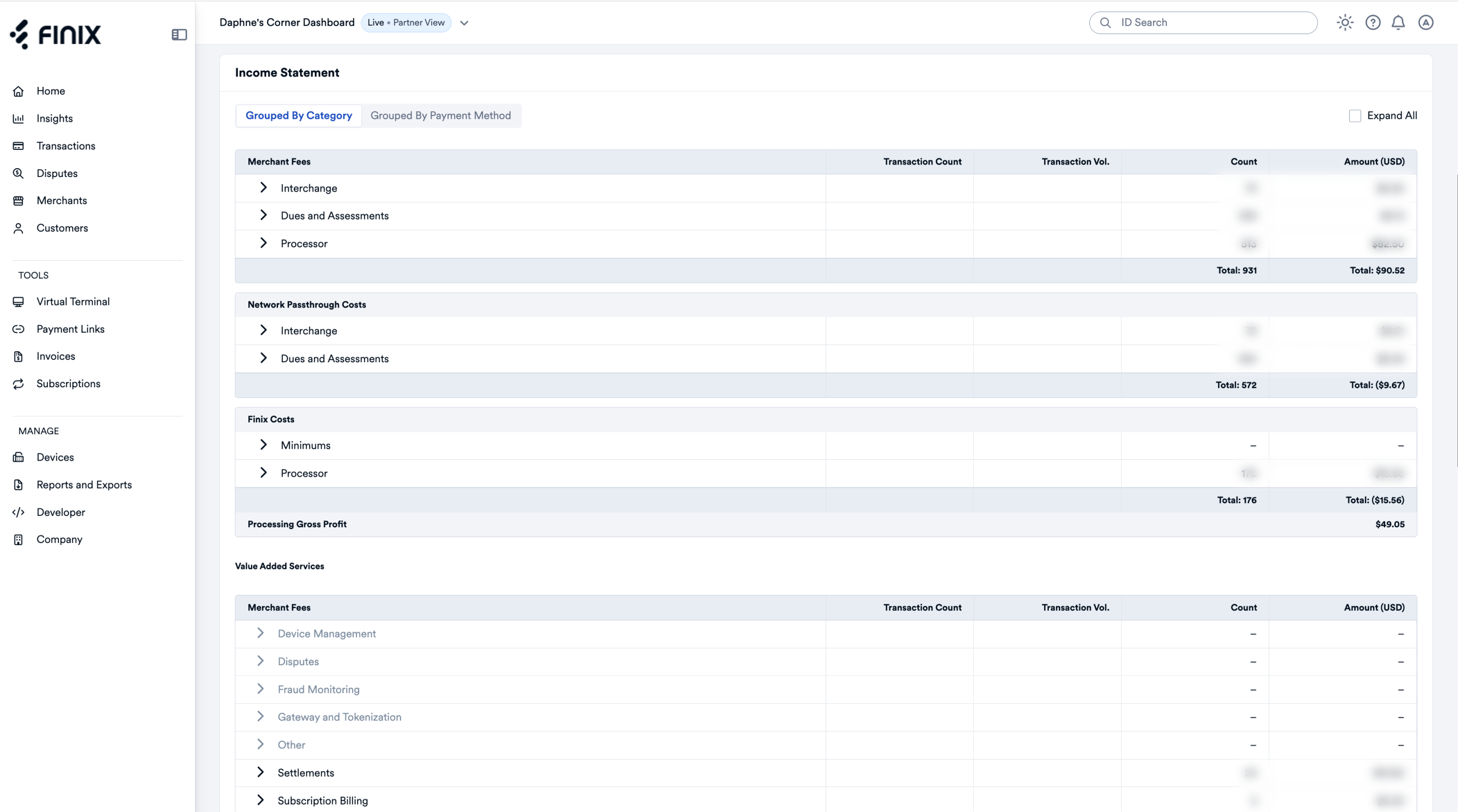1458x812 pixels.
Task: Open Developer settings link
Action: tap(60, 512)
